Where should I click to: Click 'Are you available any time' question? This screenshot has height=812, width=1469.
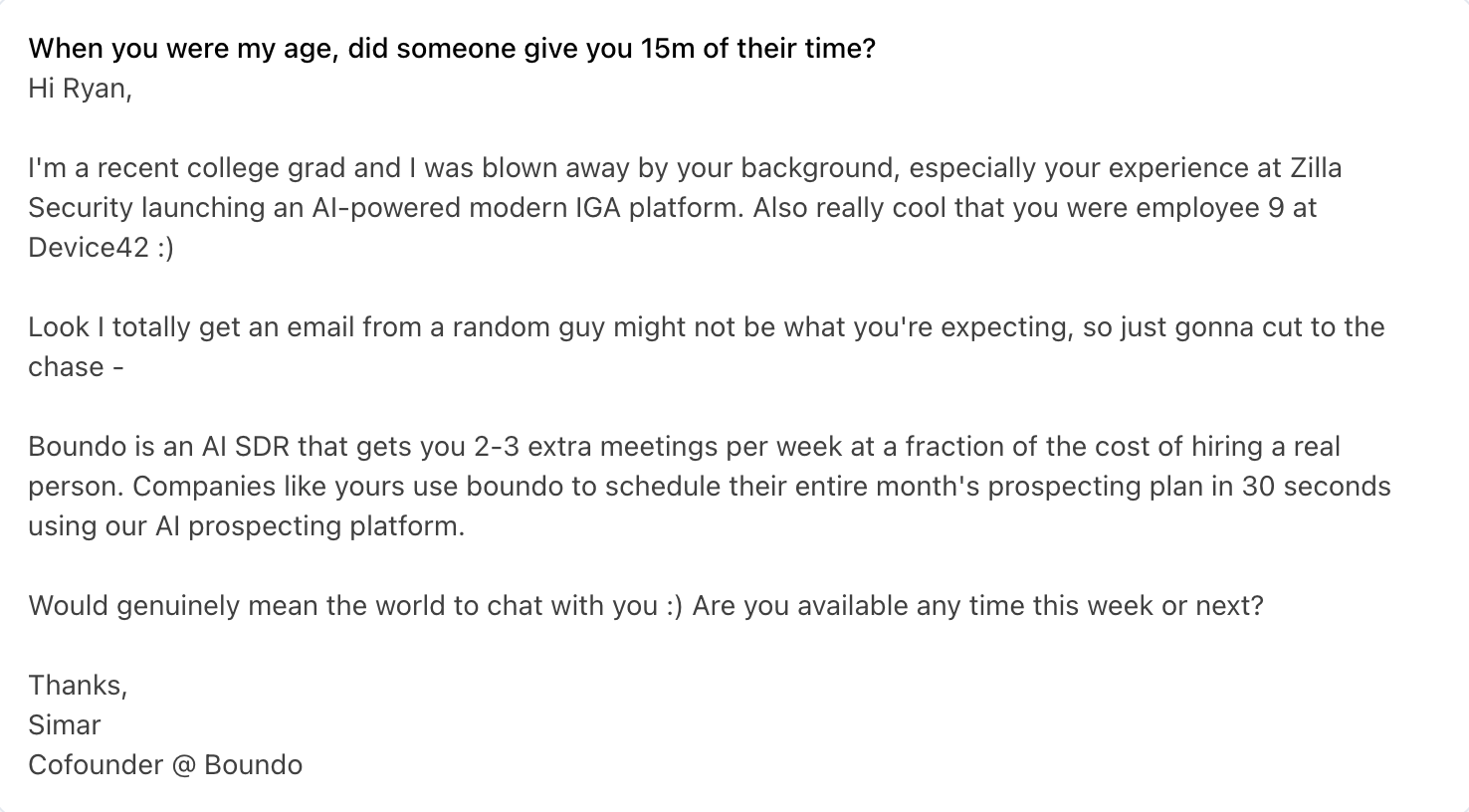tap(978, 606)
